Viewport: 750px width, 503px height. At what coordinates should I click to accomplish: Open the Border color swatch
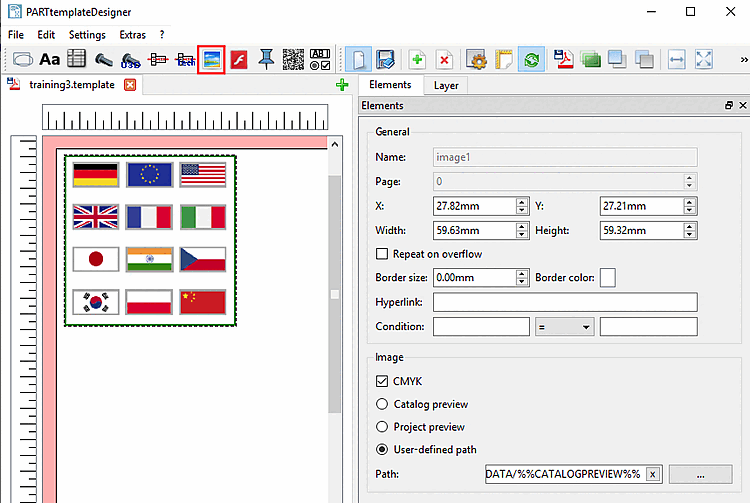pyautogui.click(x=607, y=277)
